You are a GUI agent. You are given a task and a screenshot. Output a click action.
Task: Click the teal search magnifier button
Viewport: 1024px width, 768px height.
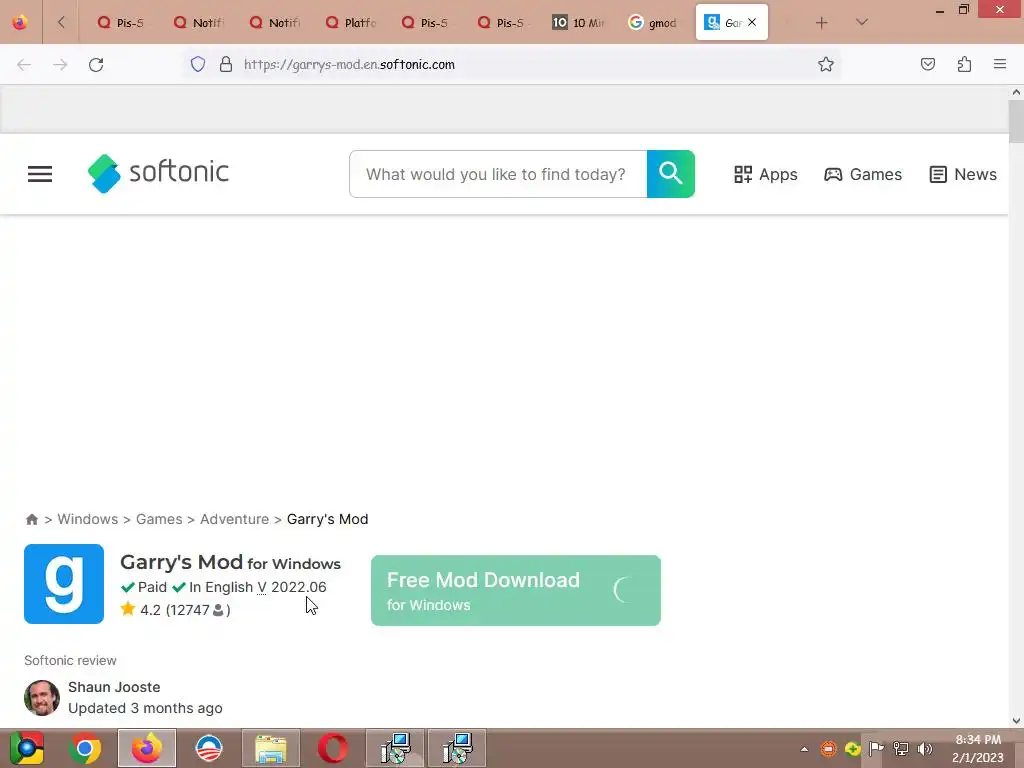point(671,174)
